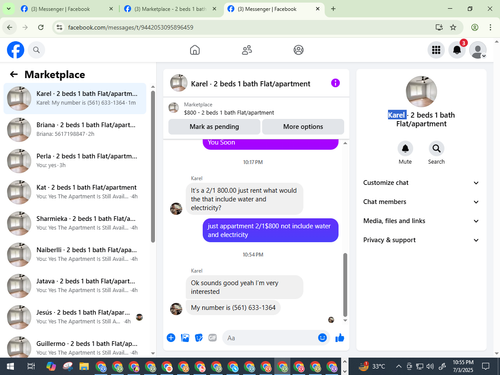This screenshot has width=500, height=375.
Task: Open the notifications bell in Facebook header
Action: point(457,50)
